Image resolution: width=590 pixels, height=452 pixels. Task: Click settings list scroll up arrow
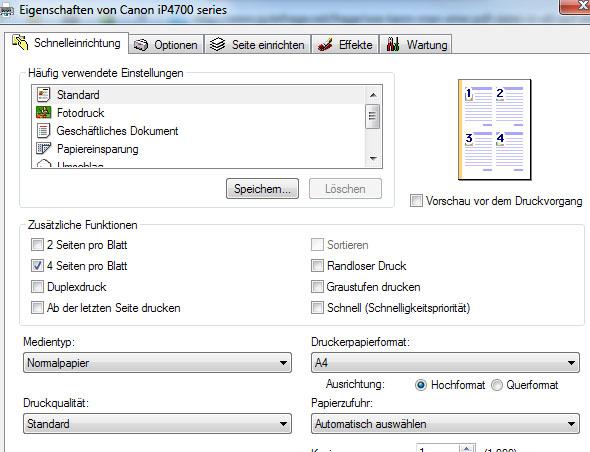[x=373, y=95]
